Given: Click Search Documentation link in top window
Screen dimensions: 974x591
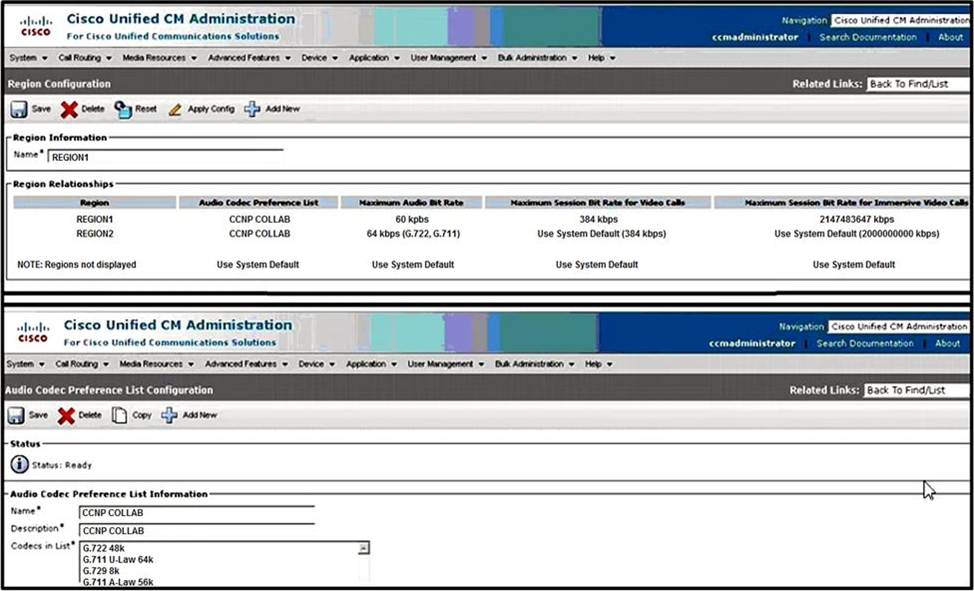Looking at the screenshot, I should pyautogui.click(x=868, y=37).
